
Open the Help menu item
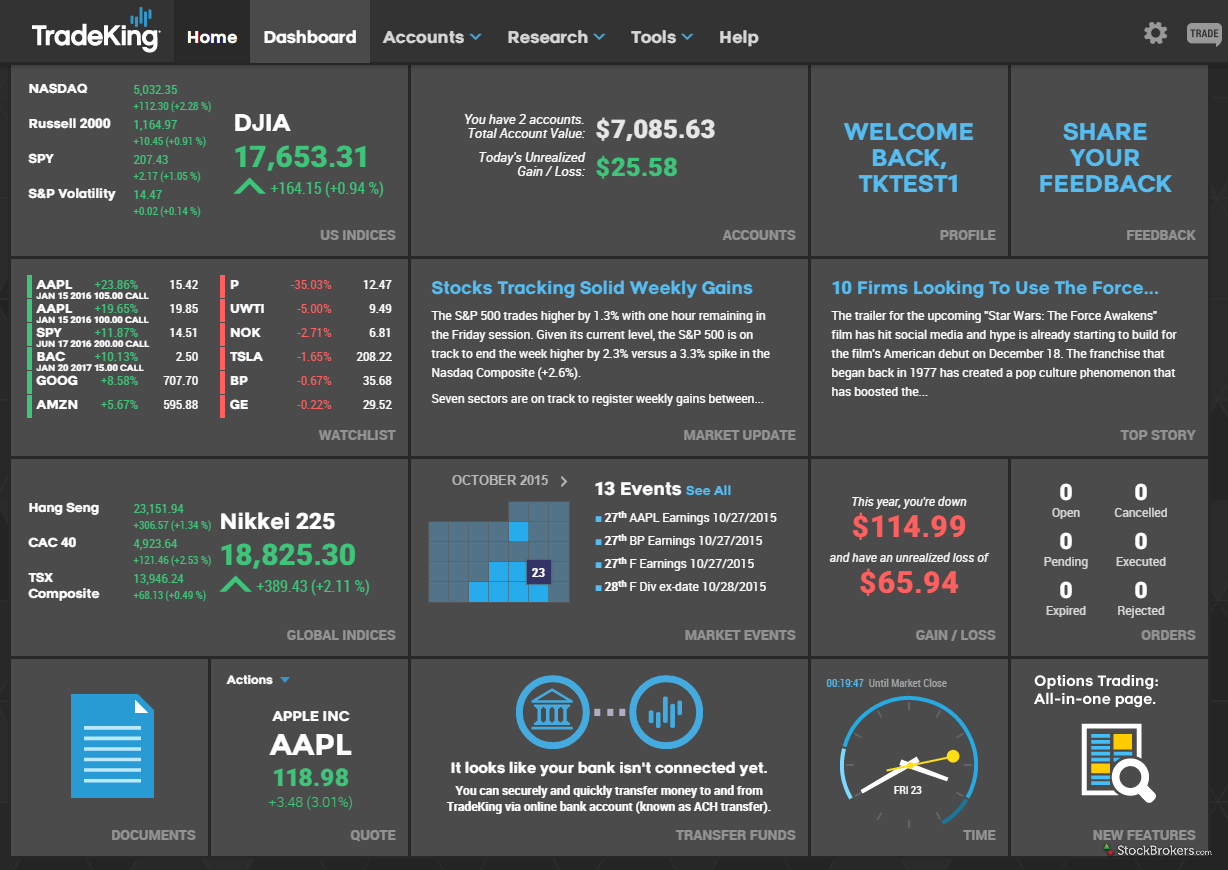pyautogui.click(x=739, y=37)
